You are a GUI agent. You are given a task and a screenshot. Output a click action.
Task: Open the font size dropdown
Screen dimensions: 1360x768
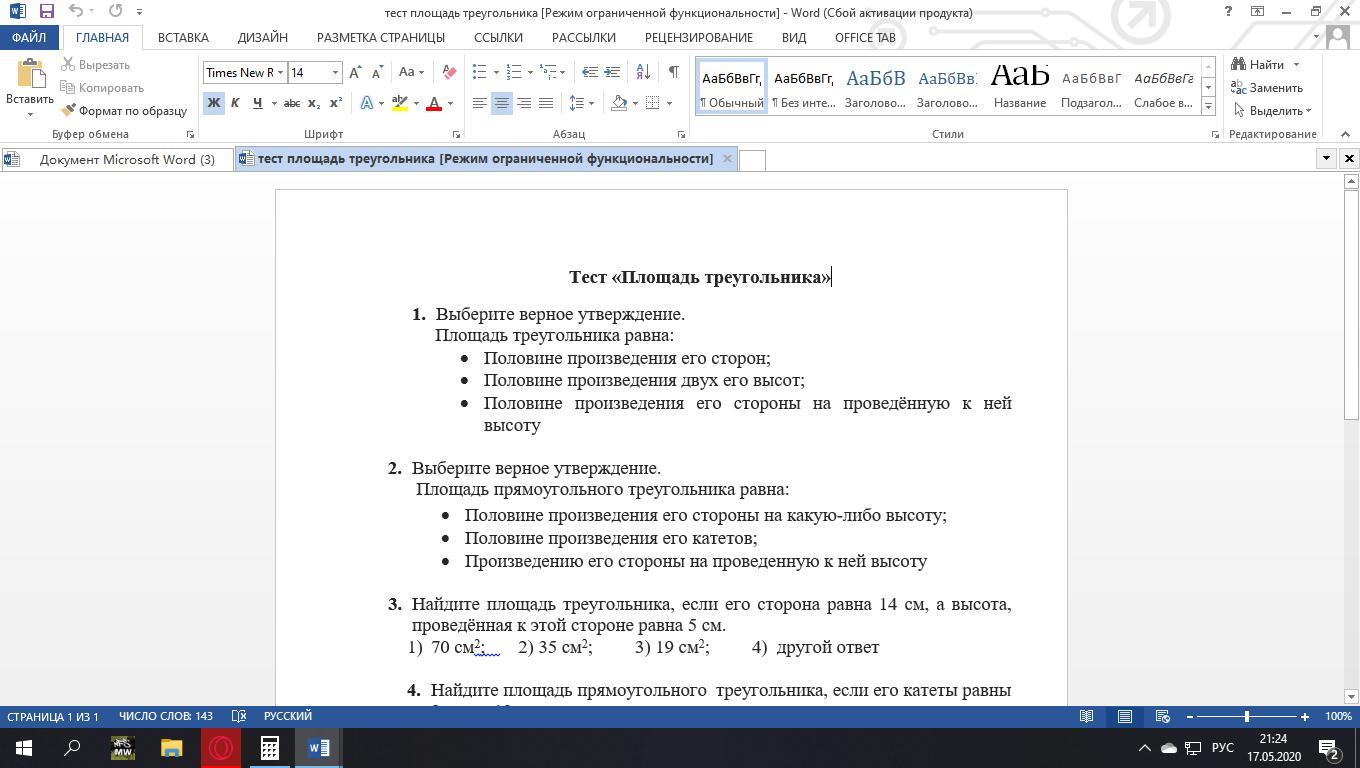(335, 72)
